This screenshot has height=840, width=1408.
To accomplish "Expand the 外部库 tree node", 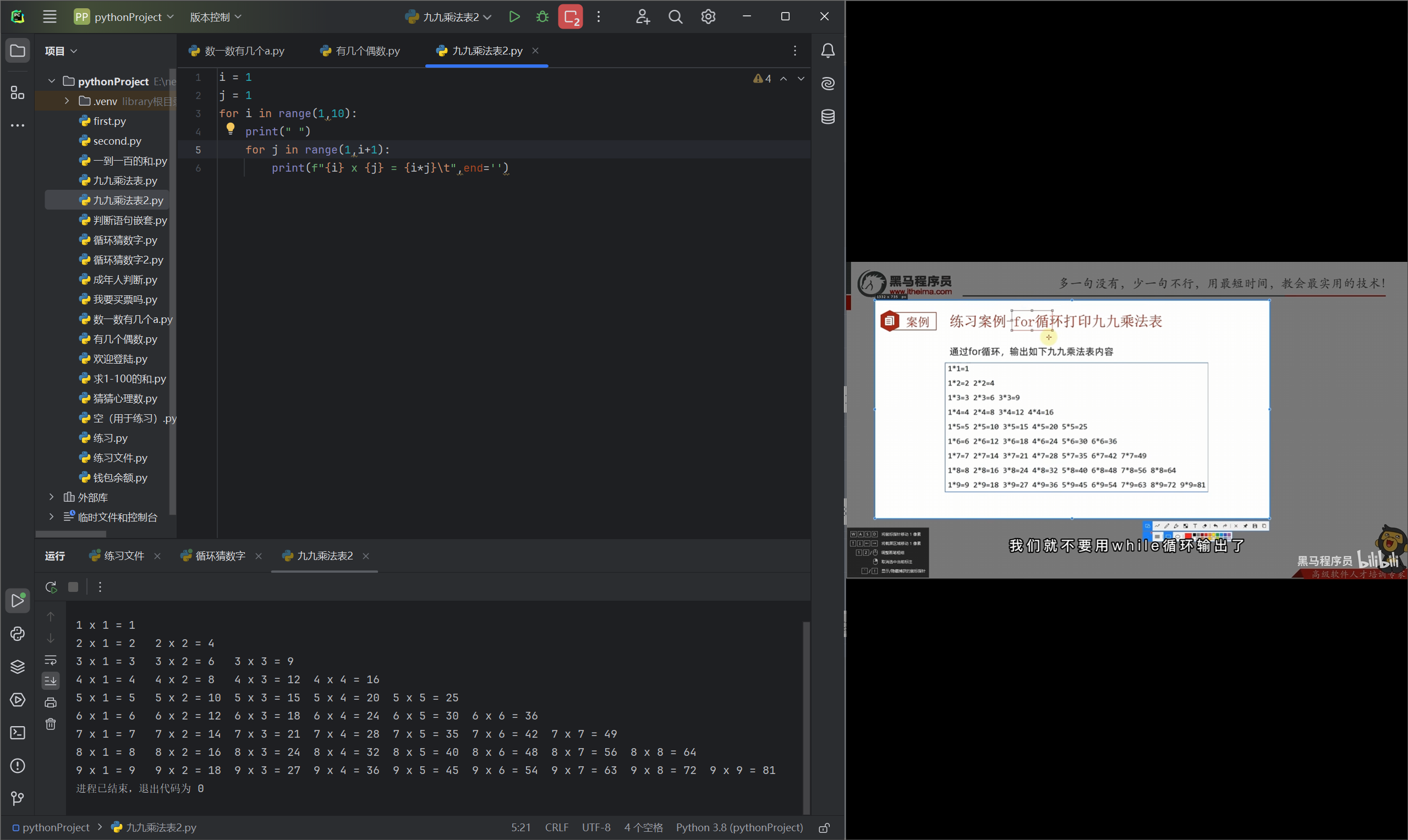I will tap(52, 497).
